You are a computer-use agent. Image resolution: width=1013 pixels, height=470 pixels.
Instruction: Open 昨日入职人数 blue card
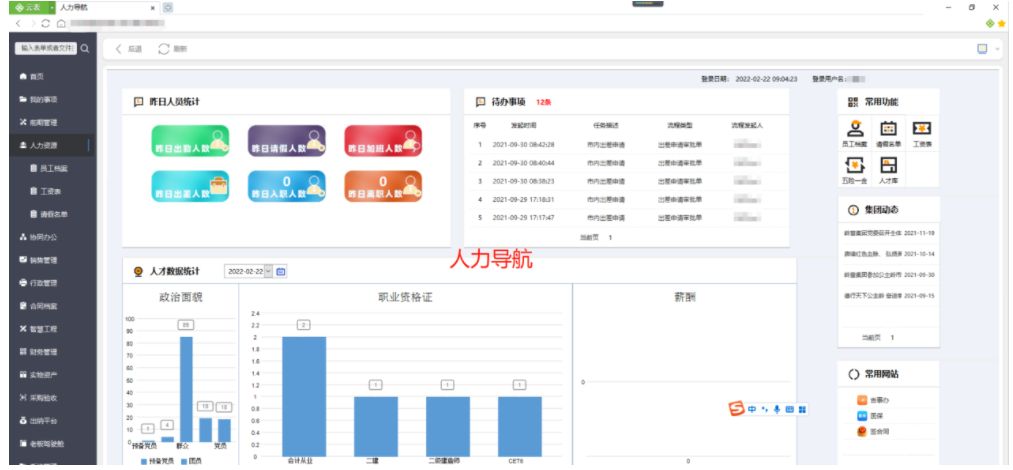287,186
